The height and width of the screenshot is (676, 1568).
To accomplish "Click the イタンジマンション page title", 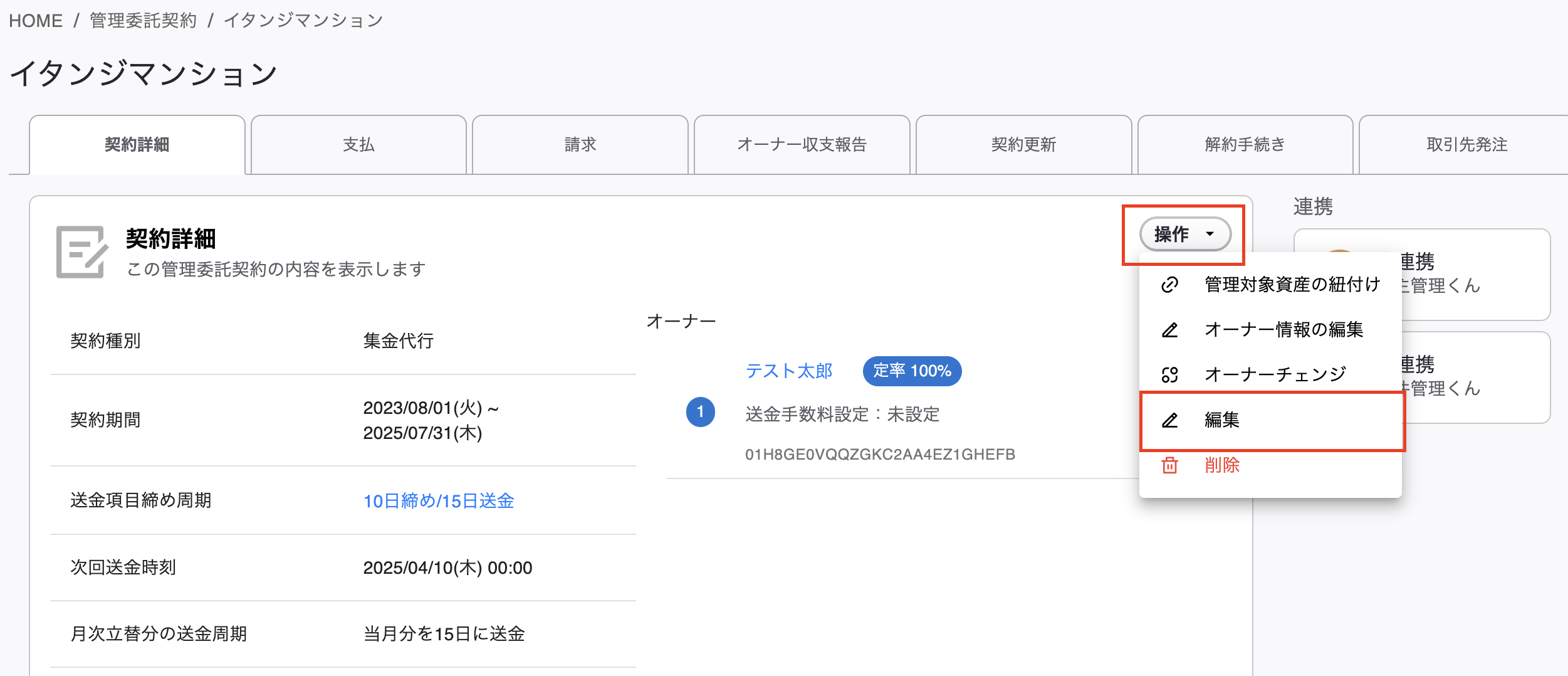I will [144, 73].
